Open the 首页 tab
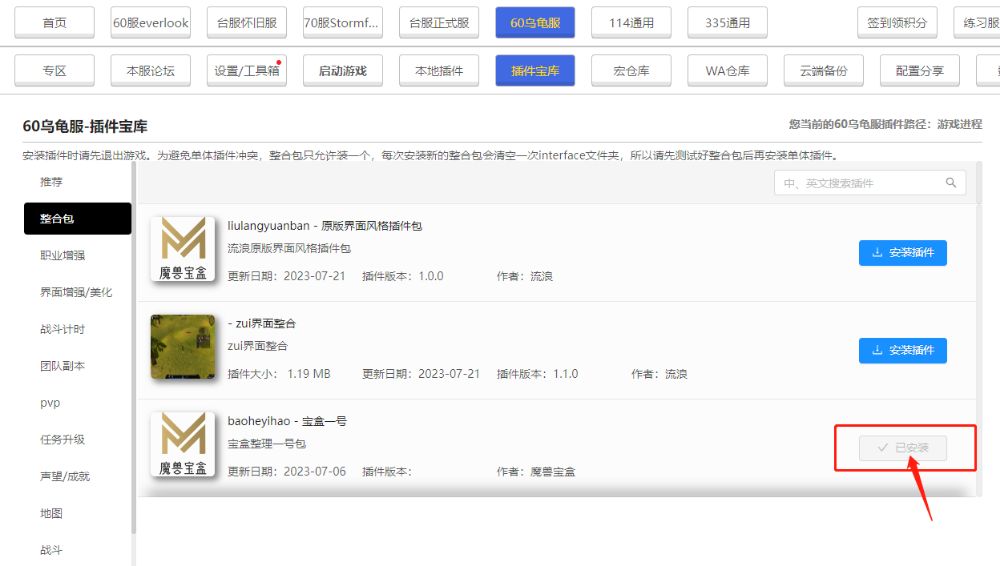This screenshot has width=1000, height=566. 54,23
